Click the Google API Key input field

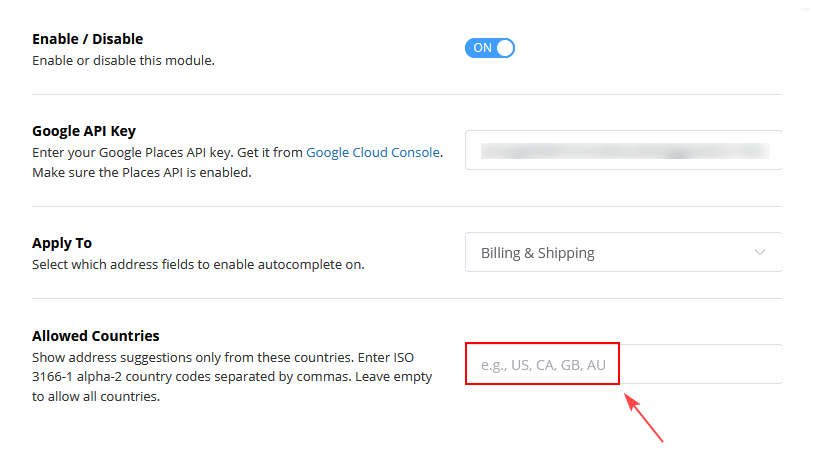pos(623,151)
